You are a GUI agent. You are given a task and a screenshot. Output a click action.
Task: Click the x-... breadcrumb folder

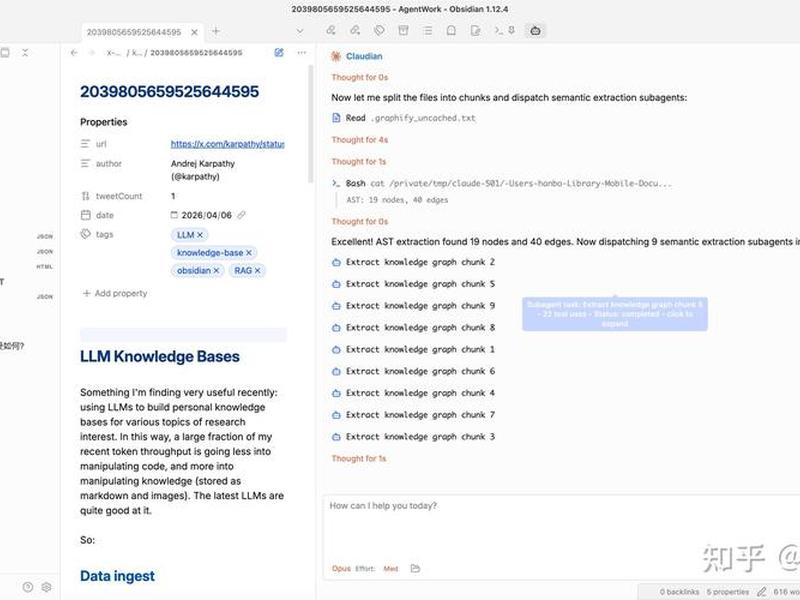[x=114, y=53]
